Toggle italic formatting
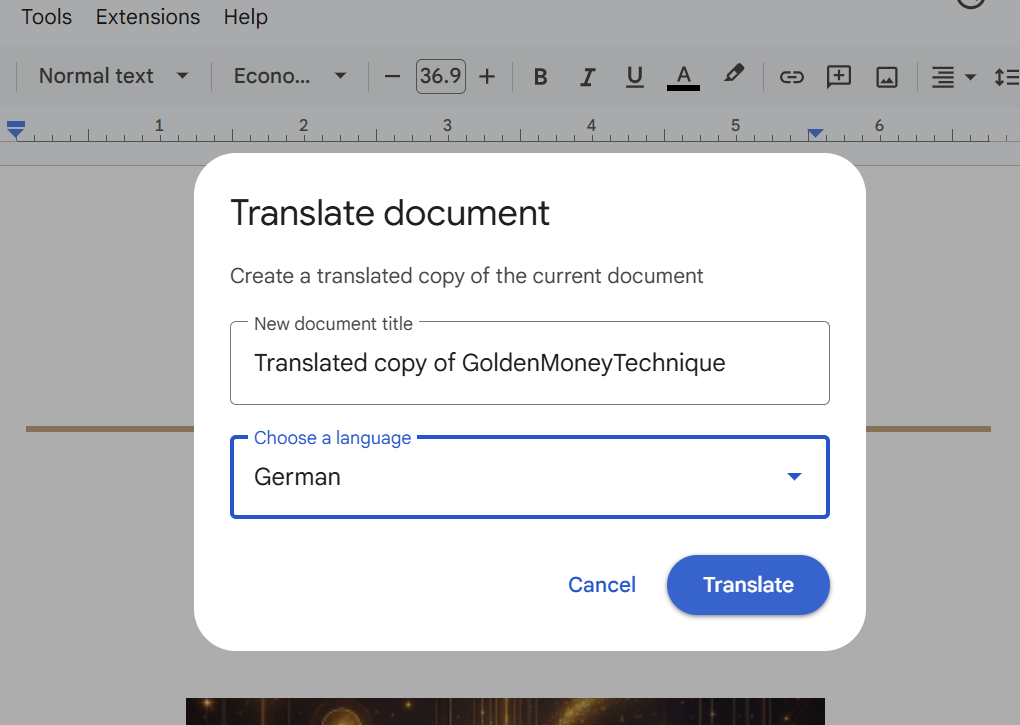Viewport: 1020px width, 725px height. tap(587, 77)
